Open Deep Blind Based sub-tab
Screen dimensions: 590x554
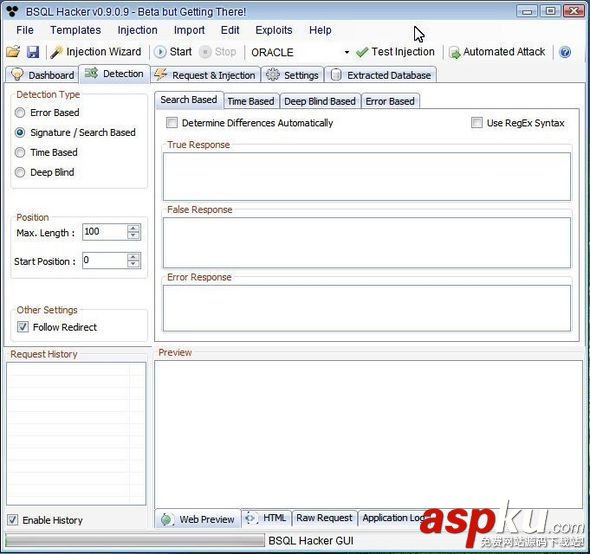[320, 101]
